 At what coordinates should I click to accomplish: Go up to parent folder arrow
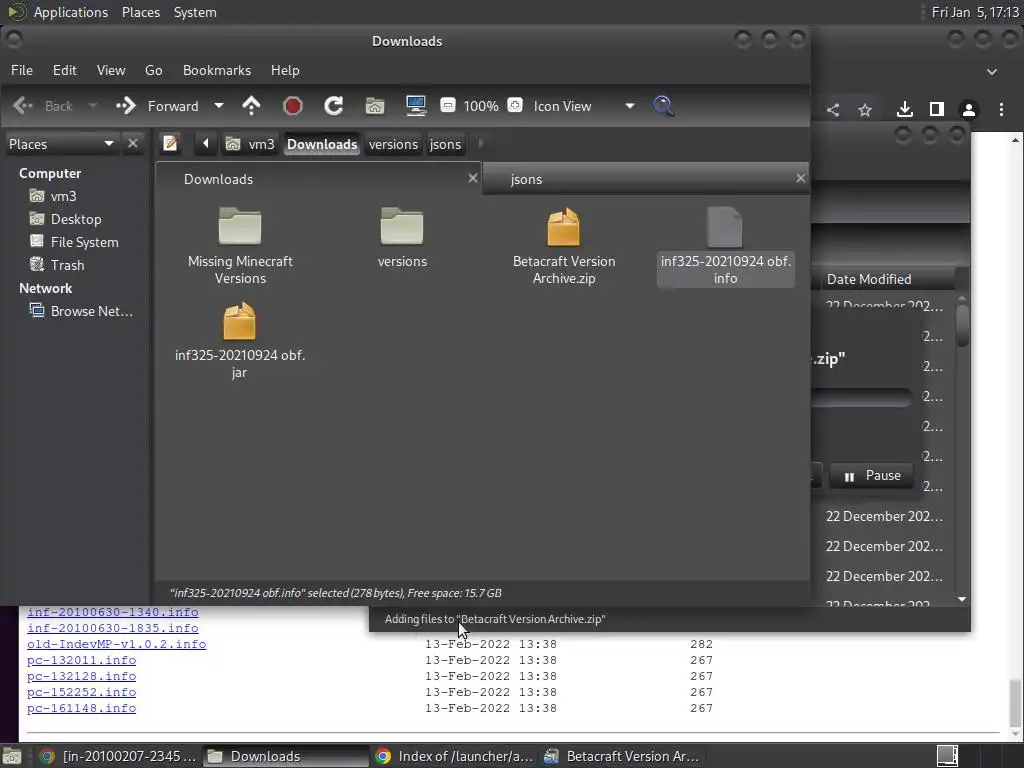[x=251, y=106]
